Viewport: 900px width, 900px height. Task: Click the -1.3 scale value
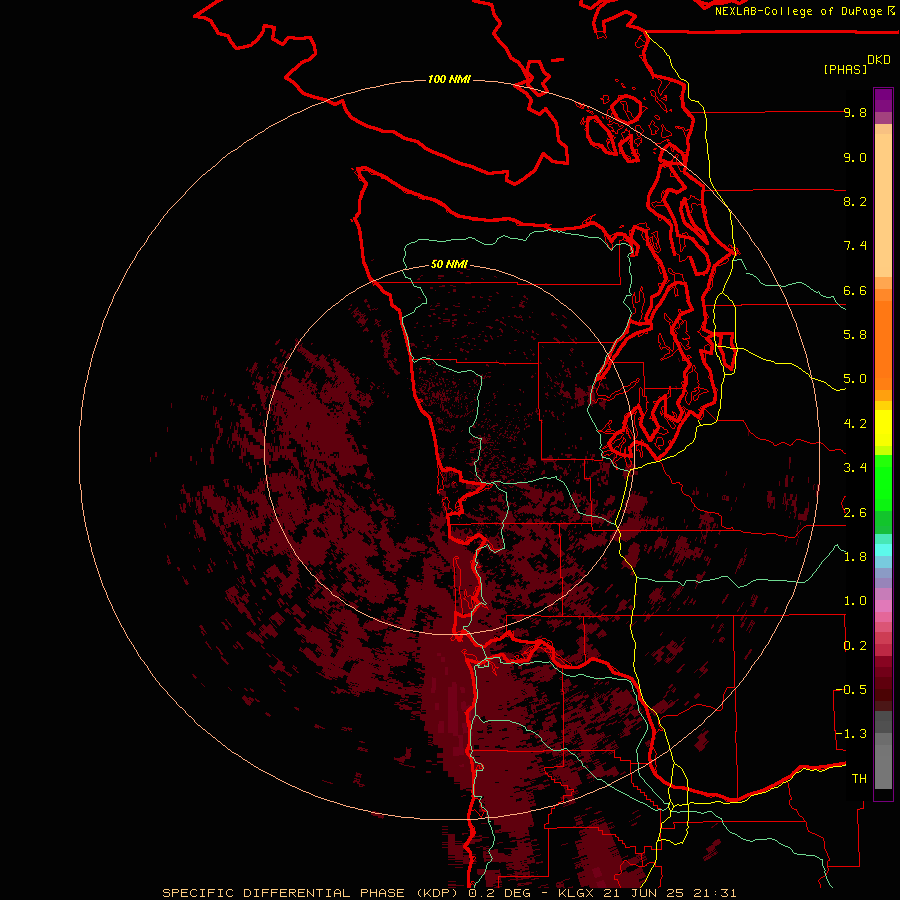pyautogui.click(x=851, y=734)
